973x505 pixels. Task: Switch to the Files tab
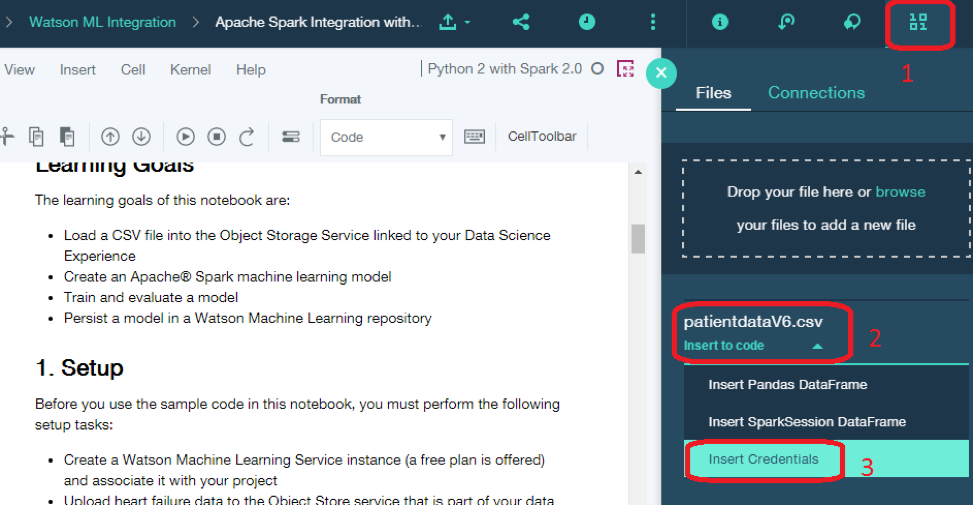[x=714, y=93]
